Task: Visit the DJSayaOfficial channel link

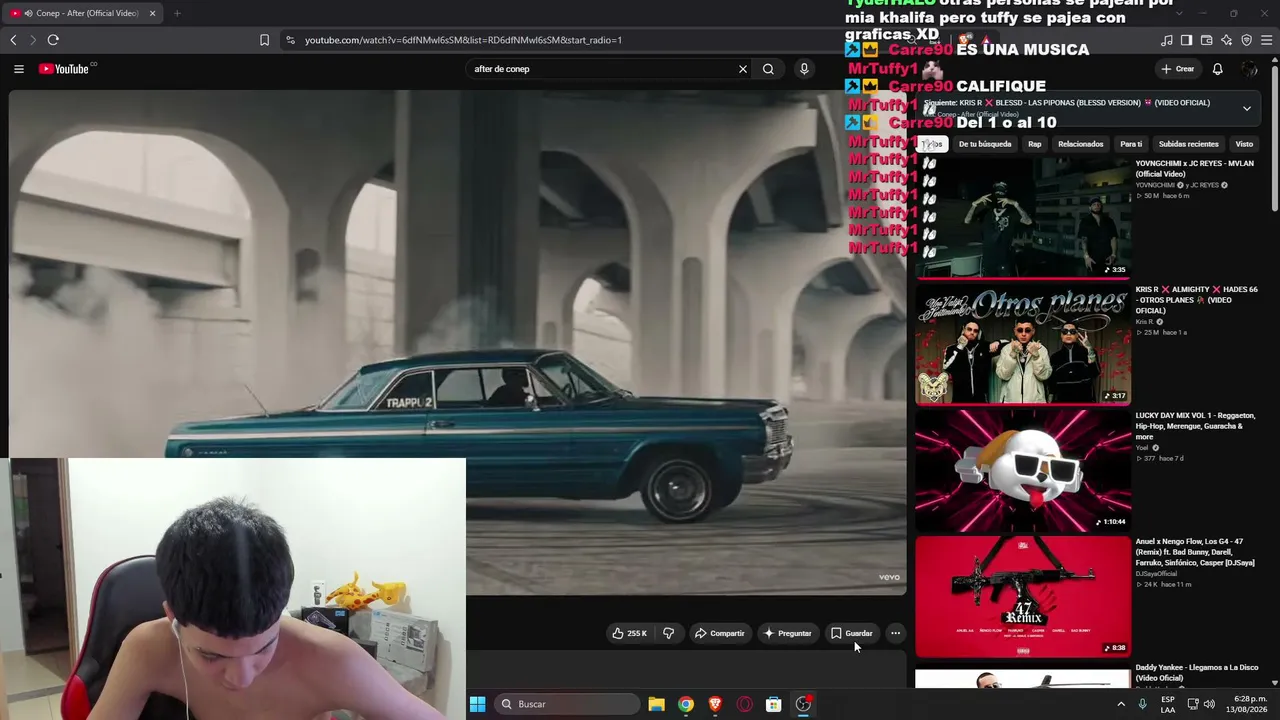Action: point(1156,574)
